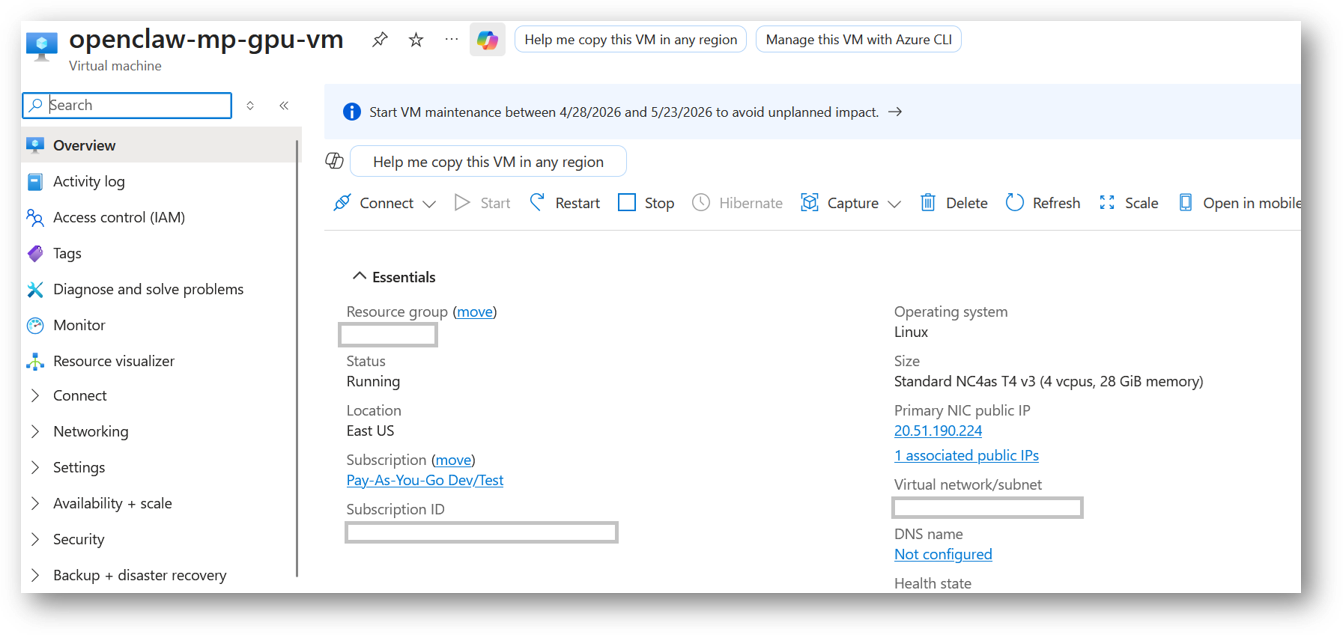The width and height of the screenshot is (1343, 635).
Task: Expand the Security sidebar section
Action: (x=35, y=540)
